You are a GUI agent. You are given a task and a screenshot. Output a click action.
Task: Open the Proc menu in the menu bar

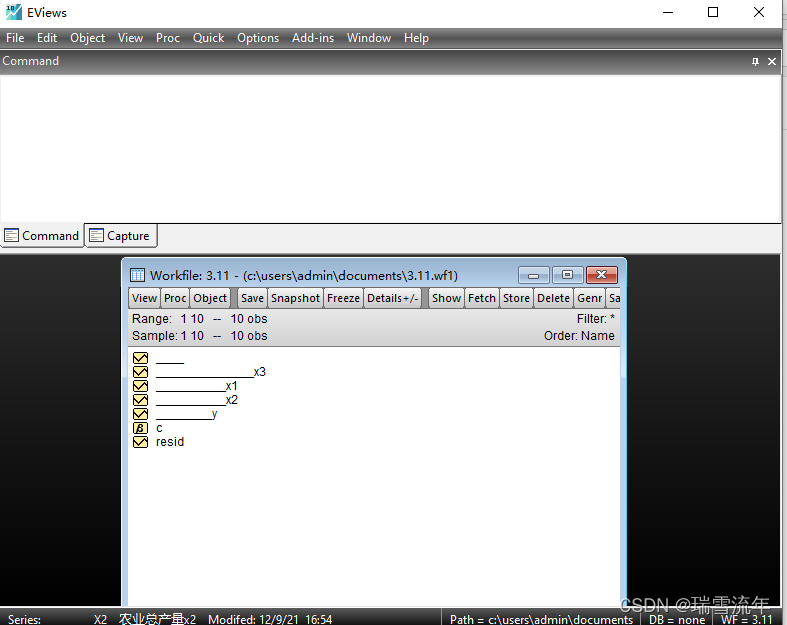click(x=168, y=38)
